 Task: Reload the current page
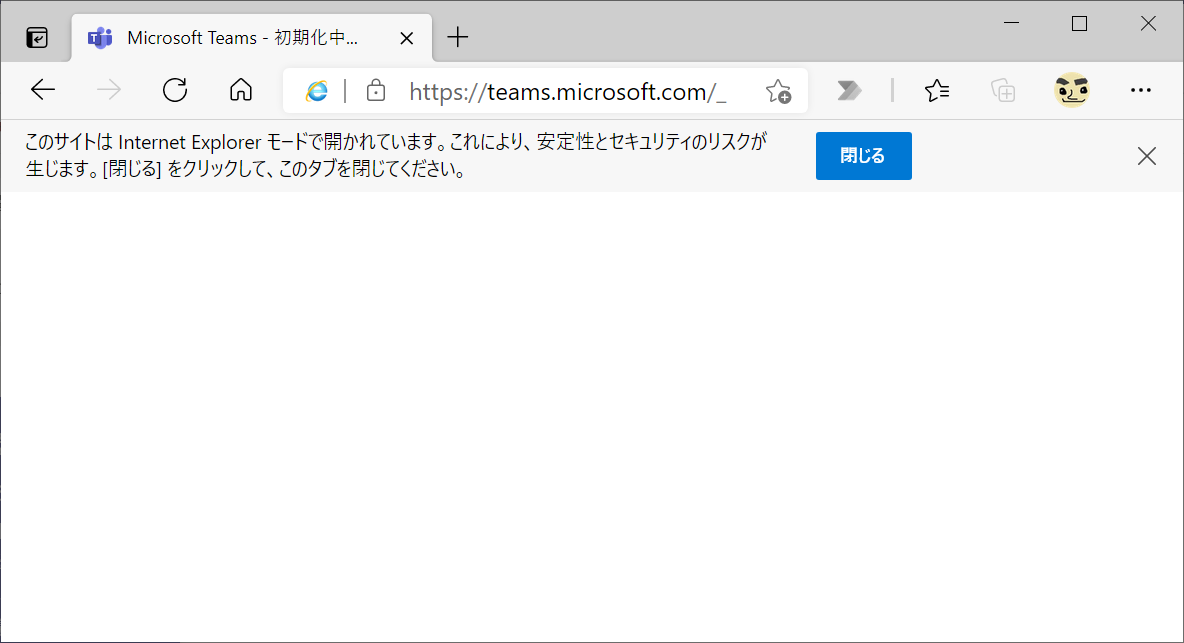[175, 91]
